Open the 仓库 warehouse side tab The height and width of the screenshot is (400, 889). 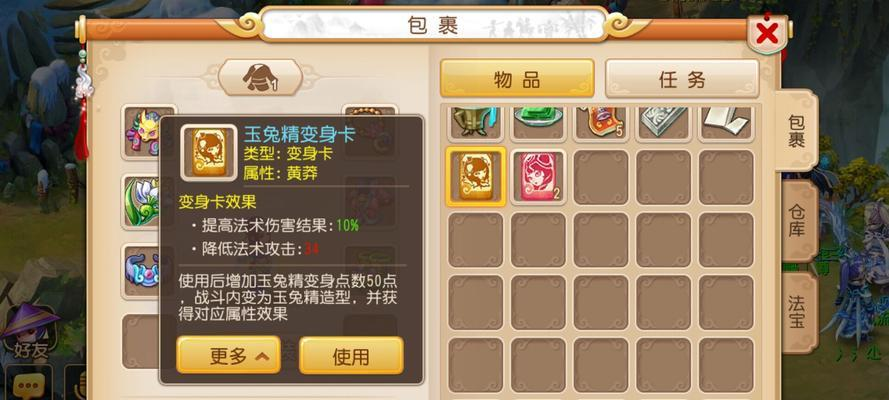pos(799,220)
